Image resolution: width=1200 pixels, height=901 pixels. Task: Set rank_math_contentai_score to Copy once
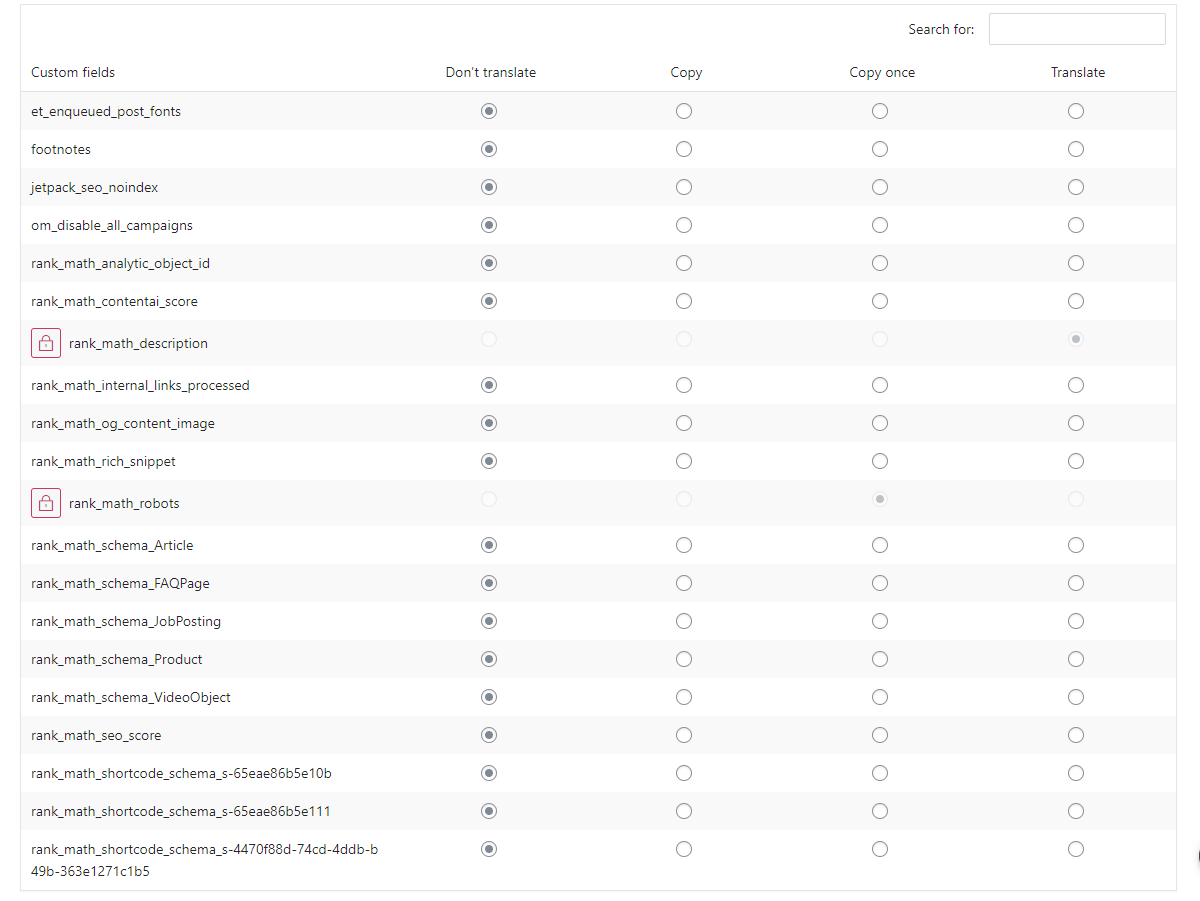880,301
